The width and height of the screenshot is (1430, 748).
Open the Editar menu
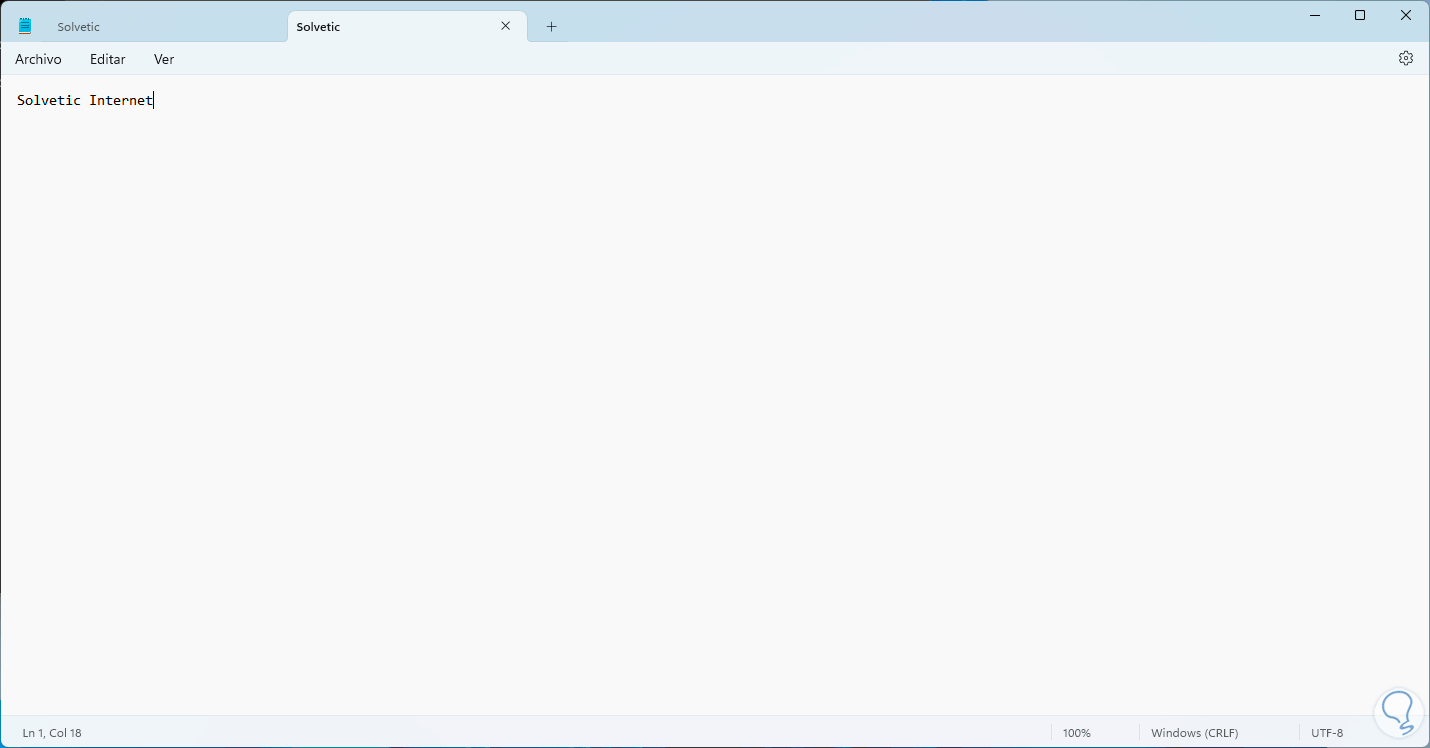(107, 59)
